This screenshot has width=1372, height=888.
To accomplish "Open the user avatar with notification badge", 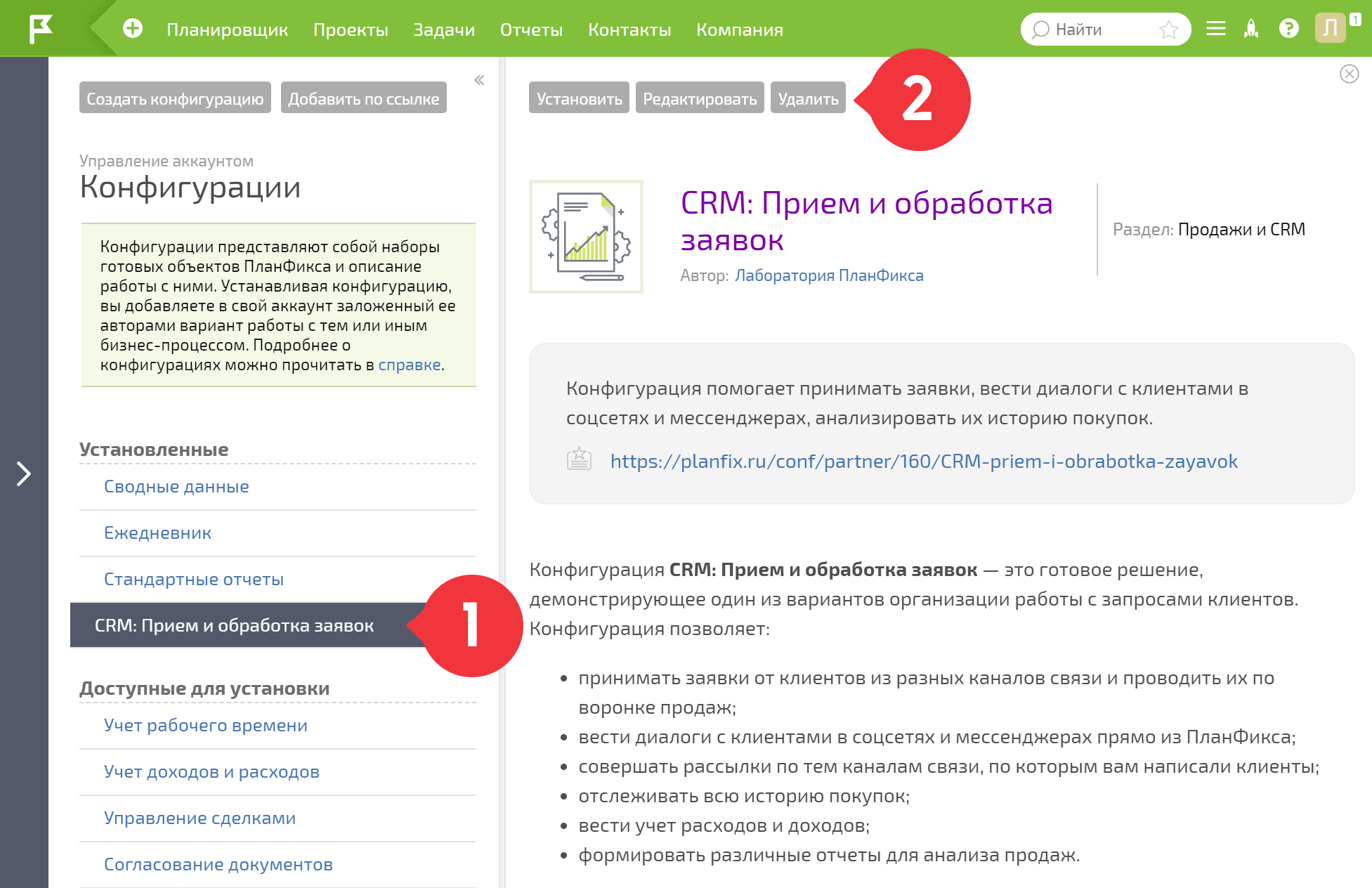I will tap(1331, 29).
